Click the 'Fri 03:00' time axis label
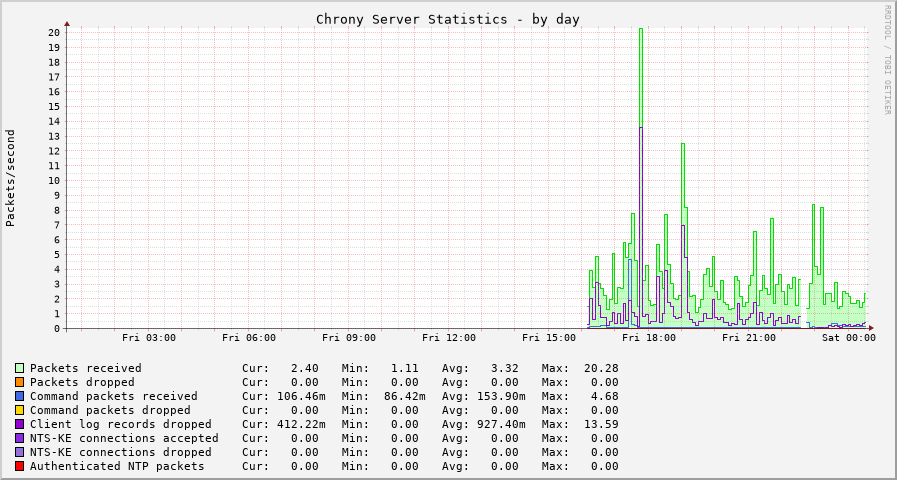897x480 pixels. (149, 338)
